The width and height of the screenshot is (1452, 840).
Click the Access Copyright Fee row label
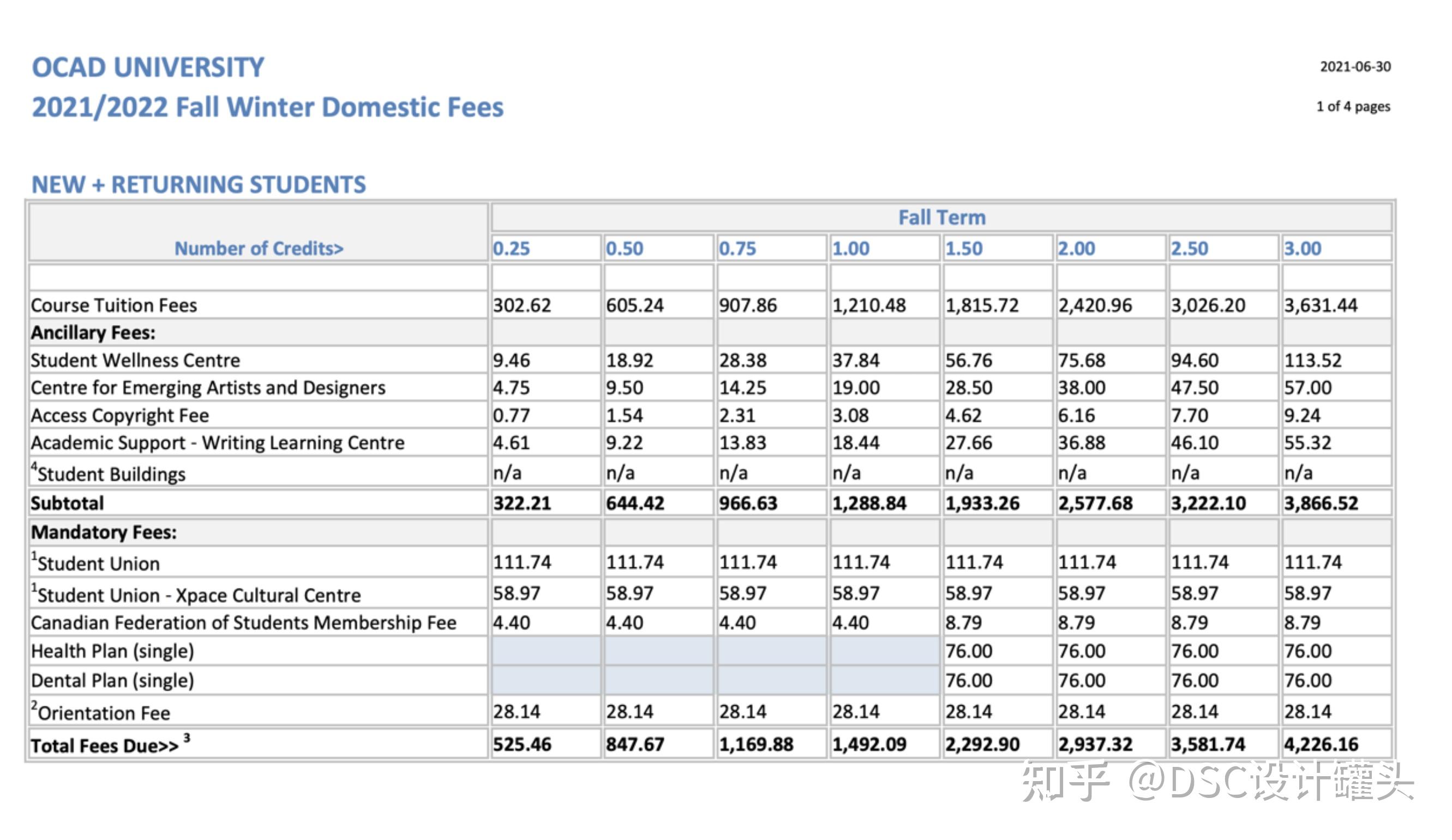click(120, 416)
